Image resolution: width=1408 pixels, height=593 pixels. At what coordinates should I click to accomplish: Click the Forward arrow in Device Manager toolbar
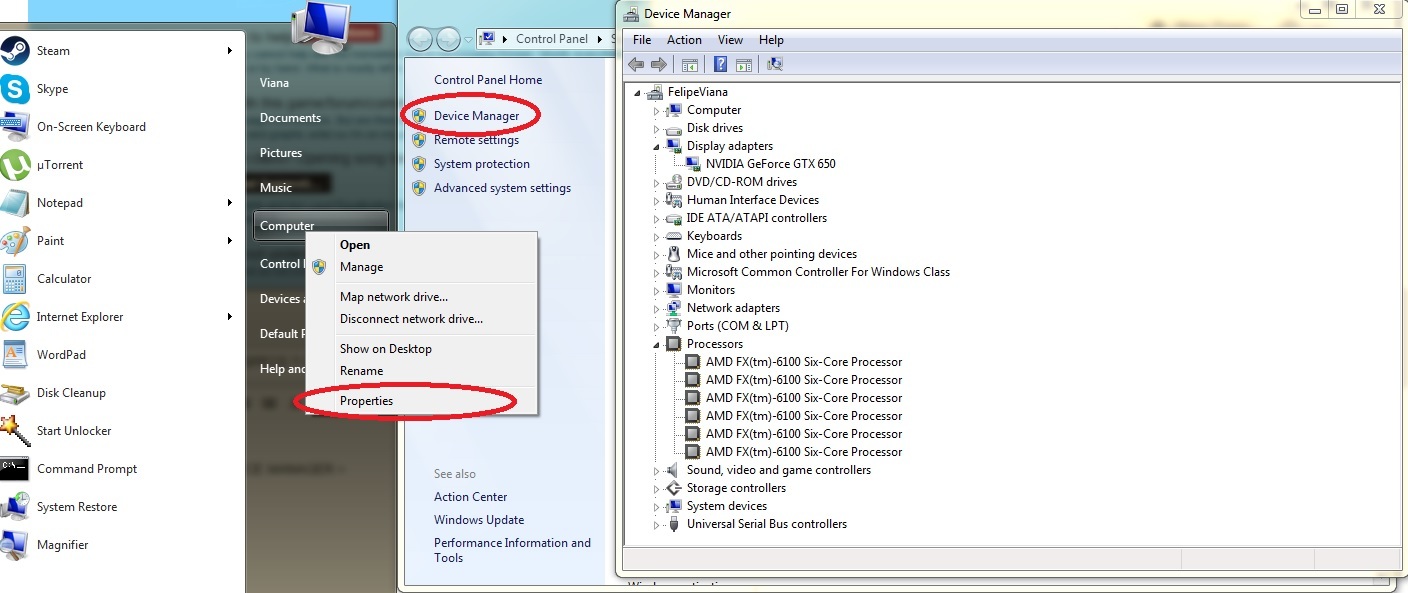[658, 65]
